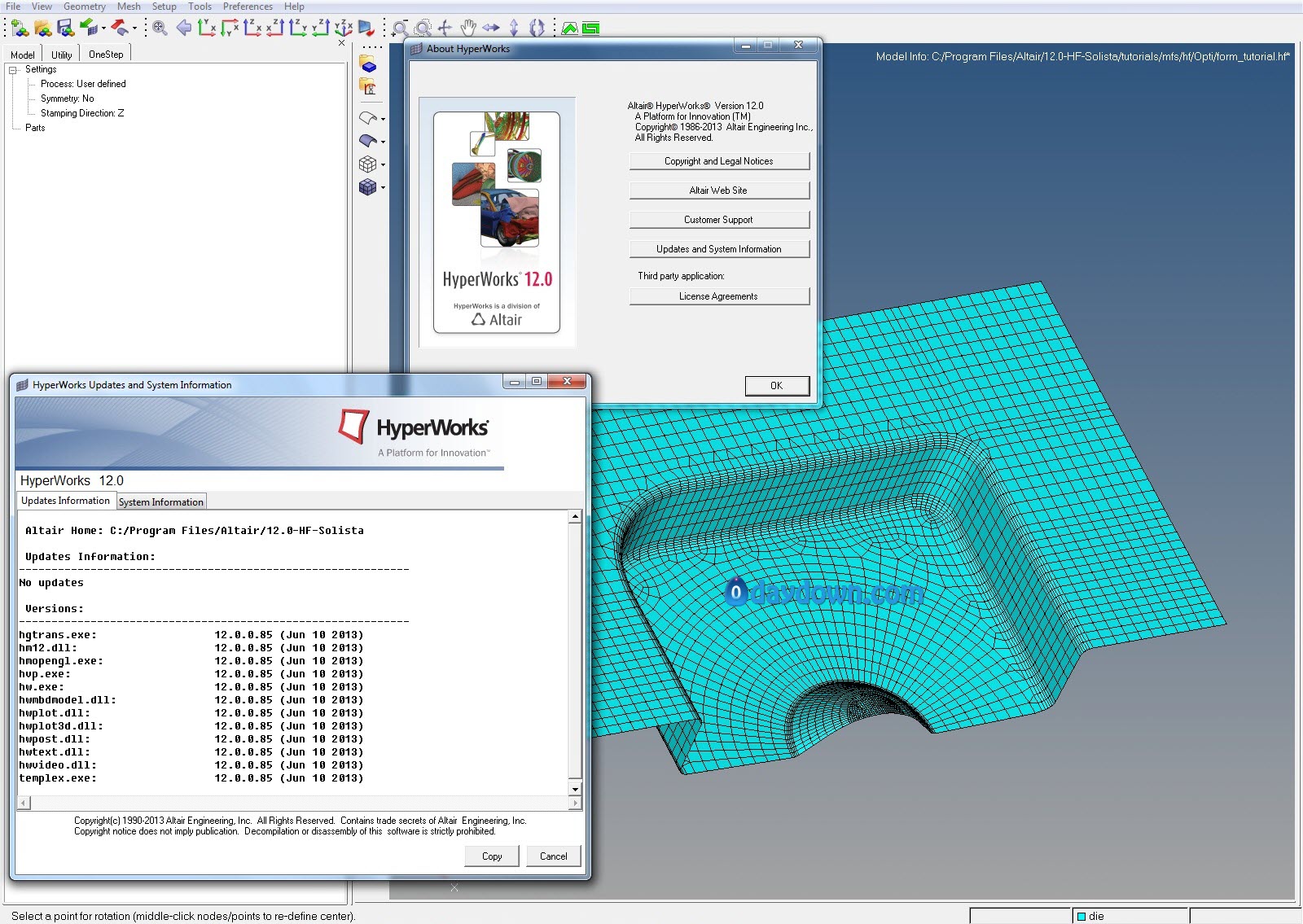Open the Import icon dropdown arrow
Screen dimensions: 1303x924
click(103, 29)
